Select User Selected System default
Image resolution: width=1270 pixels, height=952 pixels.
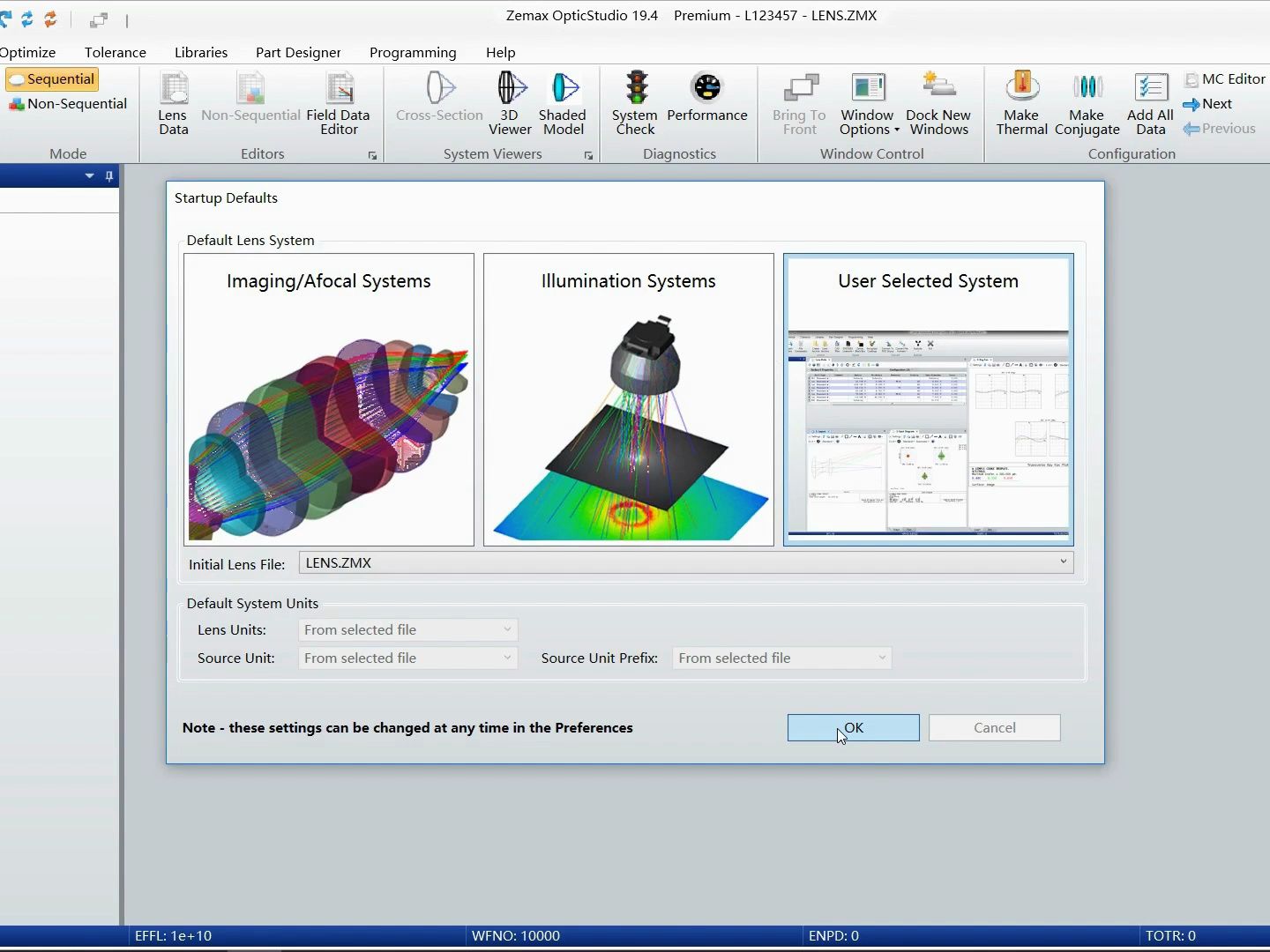929,400
